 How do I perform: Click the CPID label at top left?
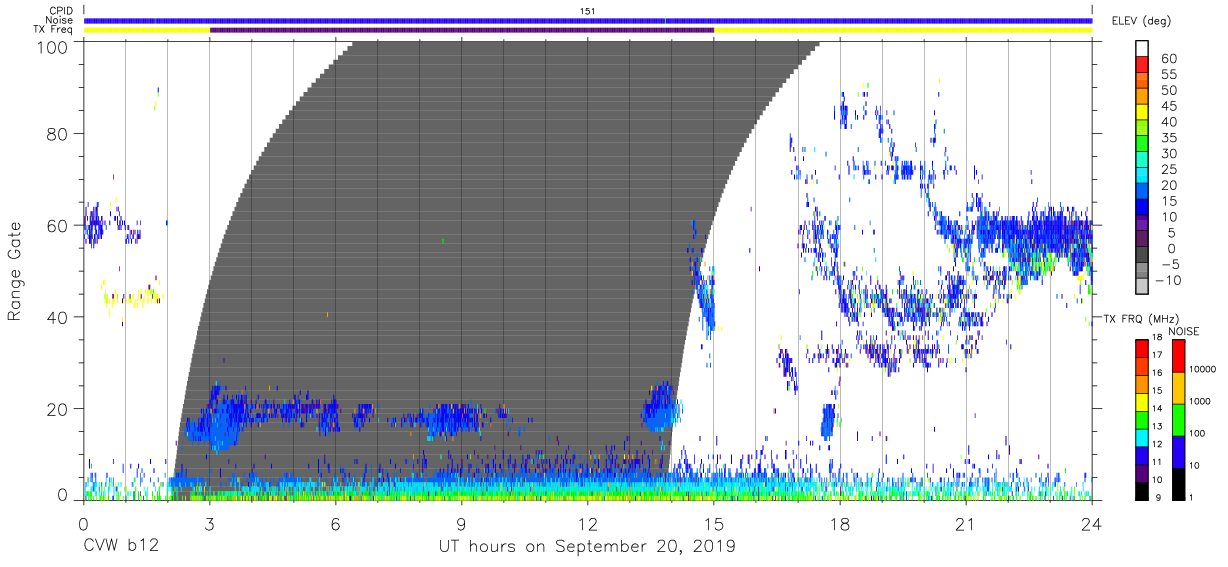coord(61,11)
